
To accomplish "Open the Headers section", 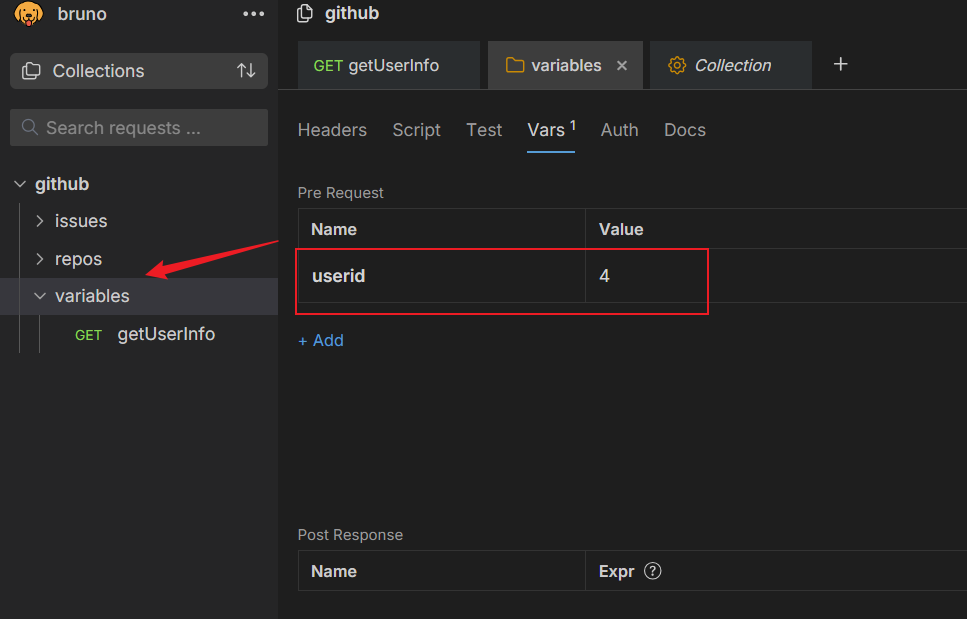I will coord(332,130).
